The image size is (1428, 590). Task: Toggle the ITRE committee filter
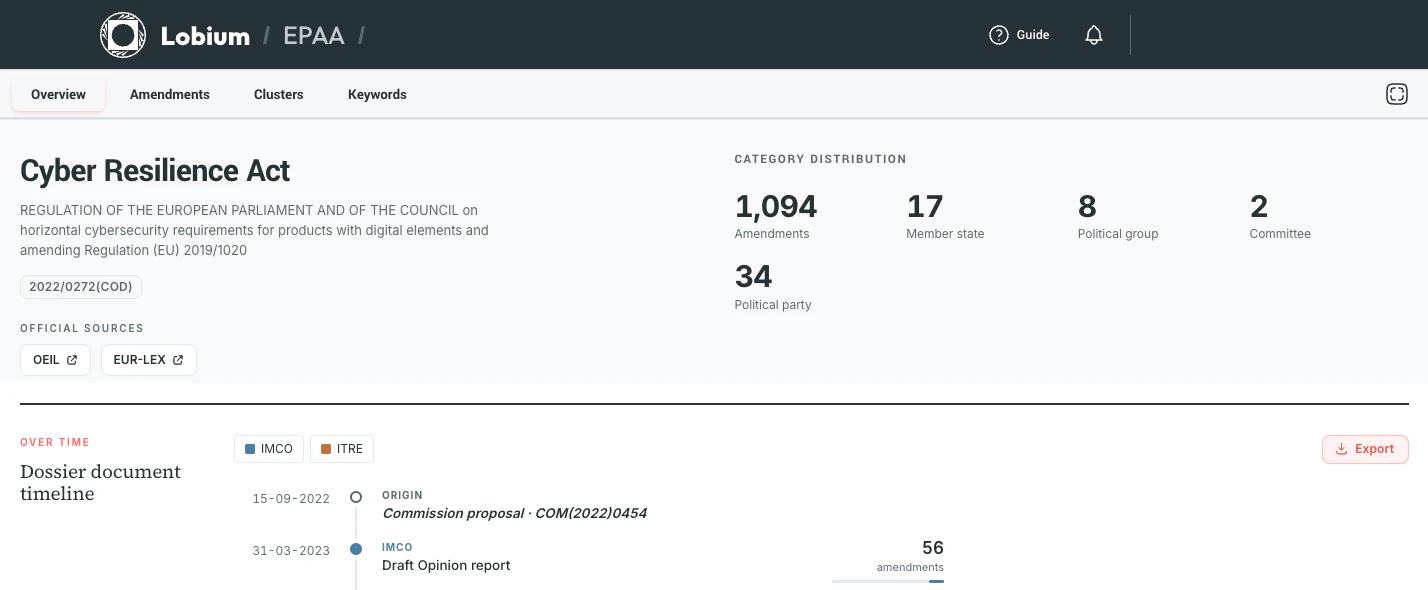click(342, 449)
